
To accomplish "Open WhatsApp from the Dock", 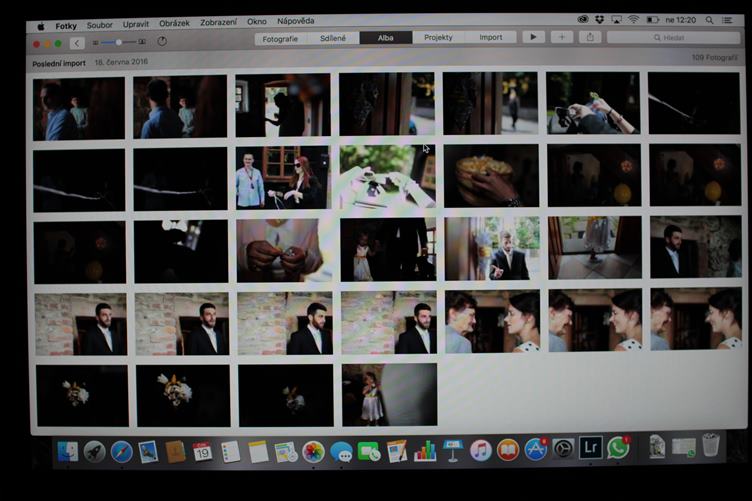I will (618, 447).
